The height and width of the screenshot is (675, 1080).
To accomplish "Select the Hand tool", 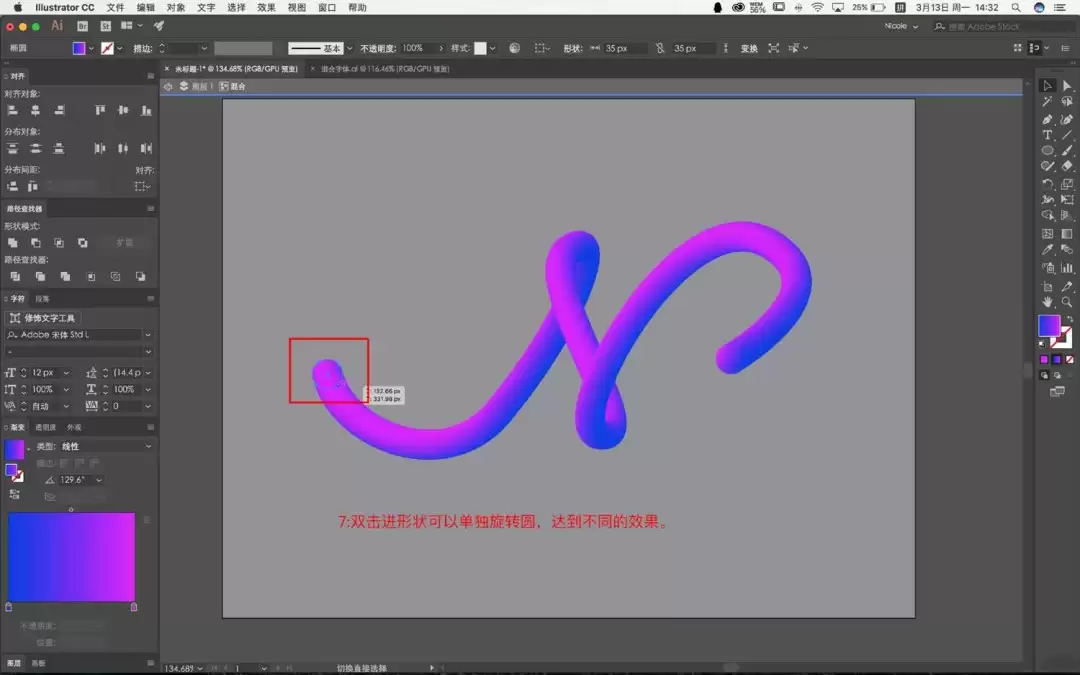I will (1047, 302).
